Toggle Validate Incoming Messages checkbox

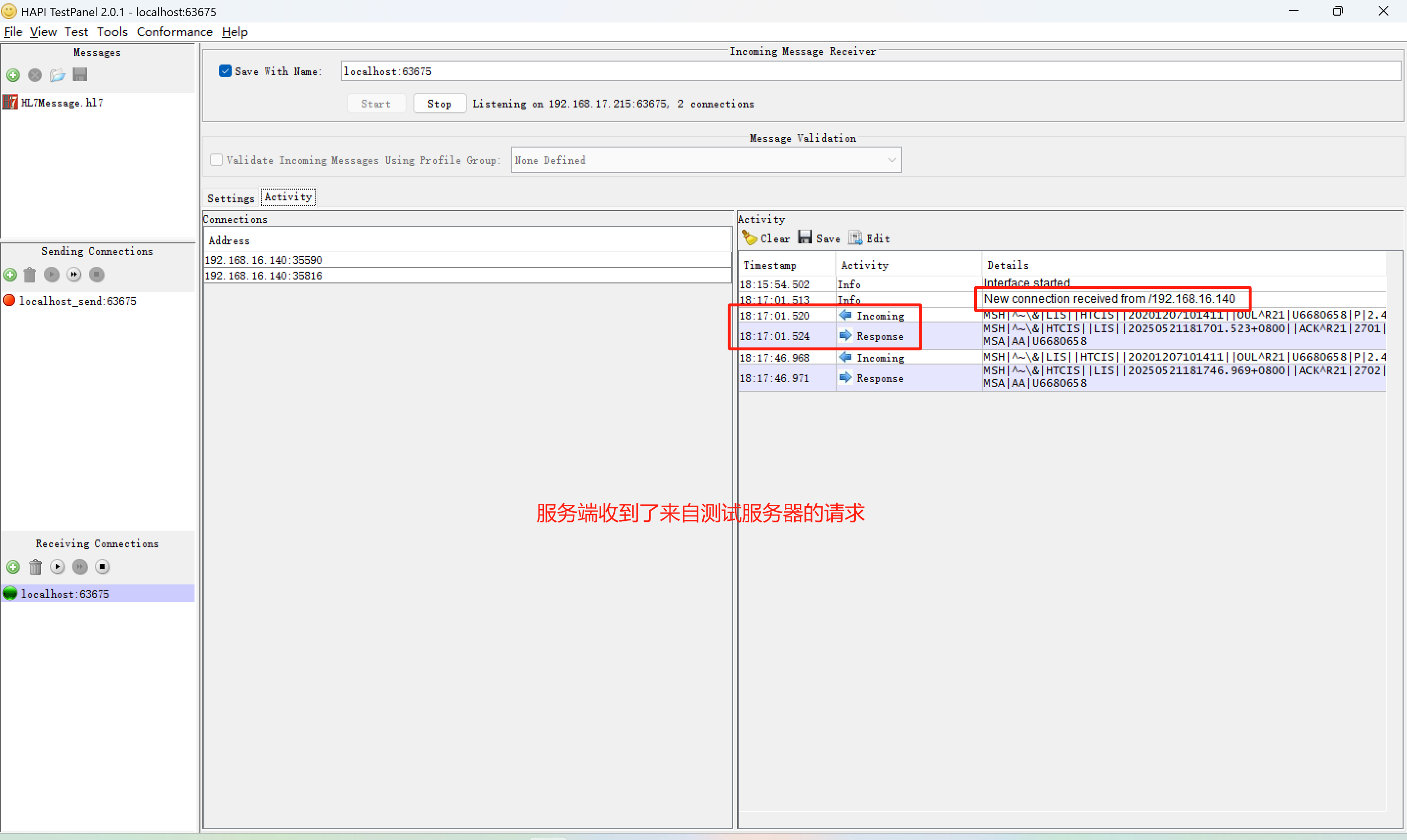pyautogui.click(x=216, y=160)
